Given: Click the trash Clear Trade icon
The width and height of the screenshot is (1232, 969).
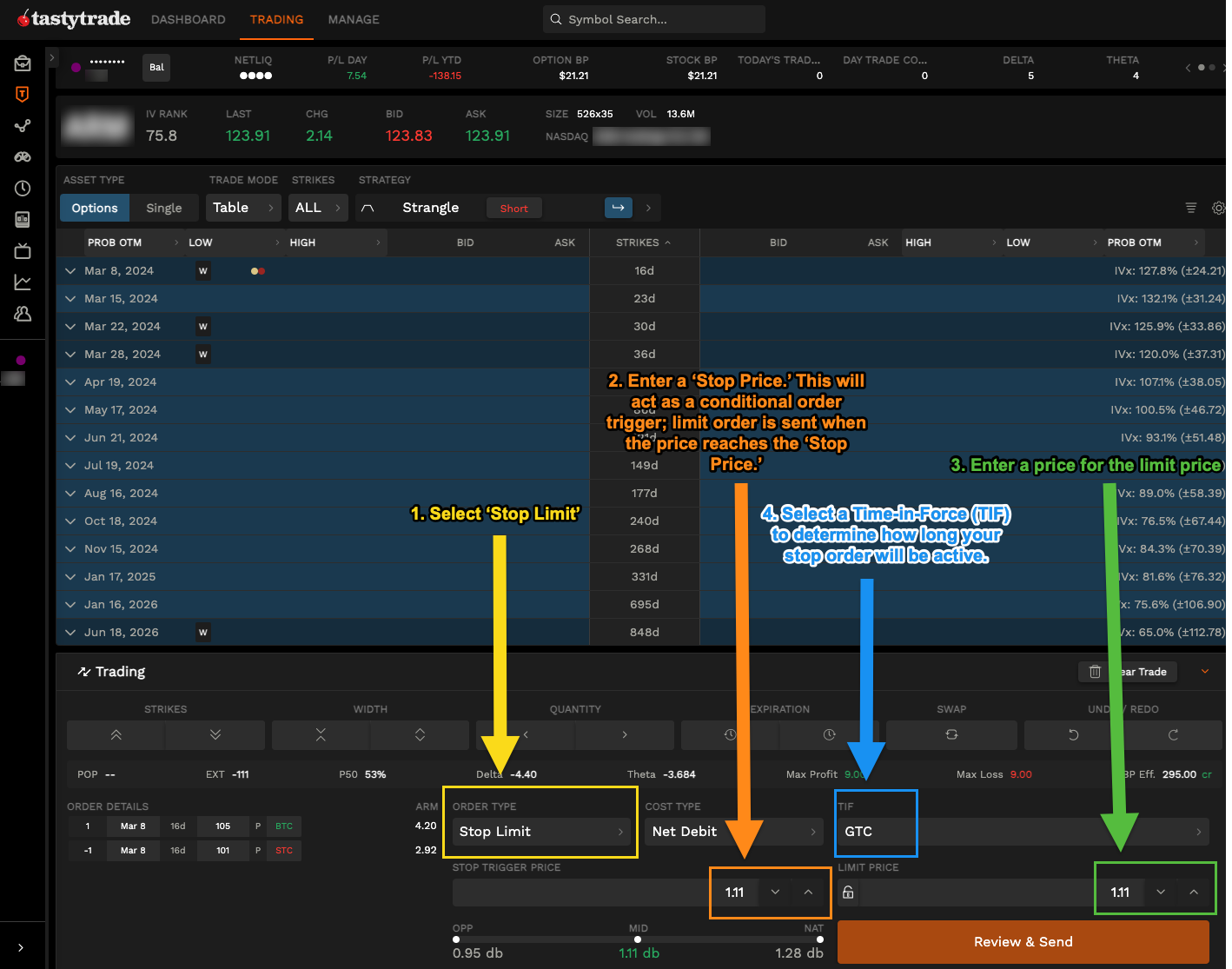Looking at the screenshot, I should coord(1095,672).
